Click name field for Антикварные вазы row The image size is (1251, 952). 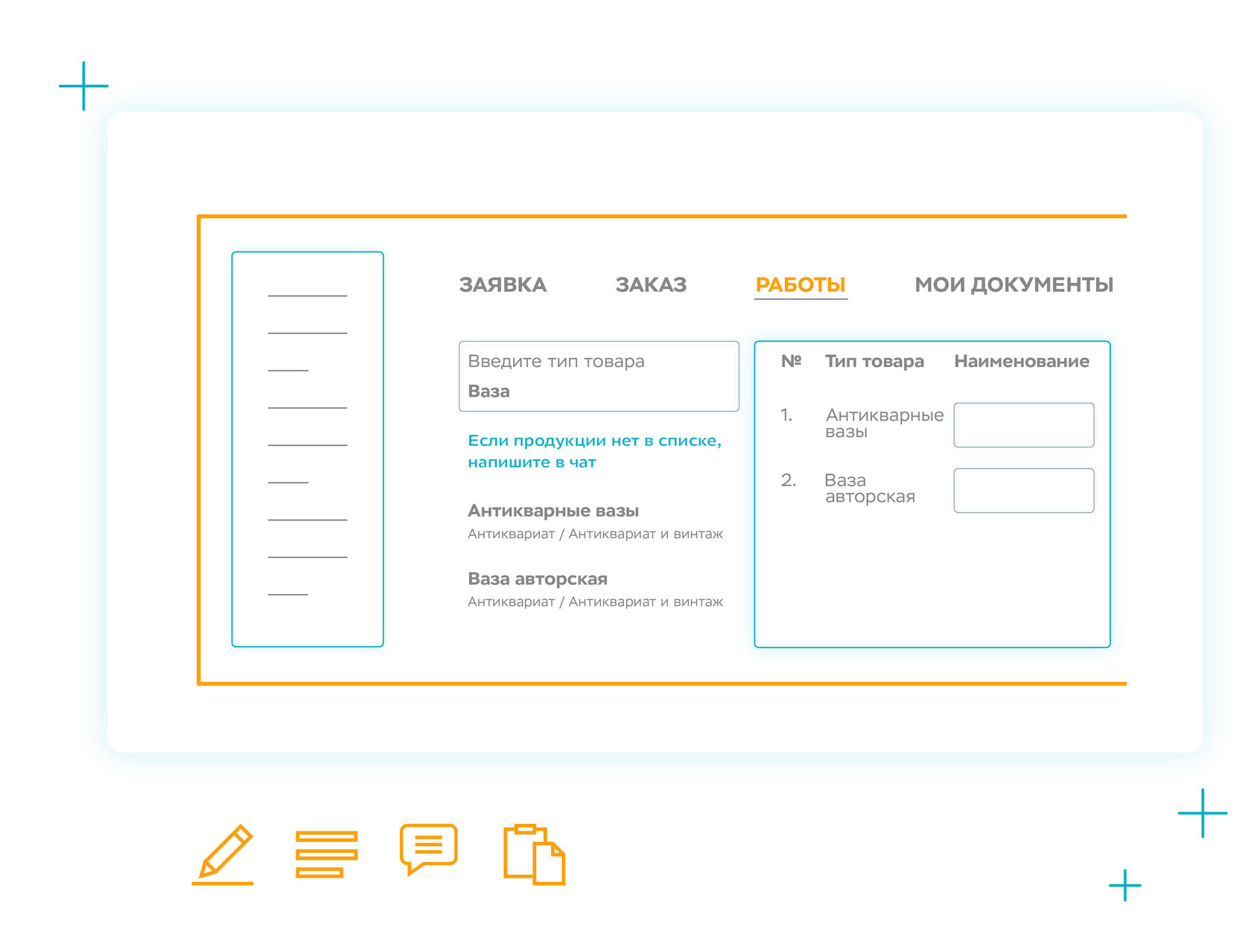click(x=1024, y=425)
